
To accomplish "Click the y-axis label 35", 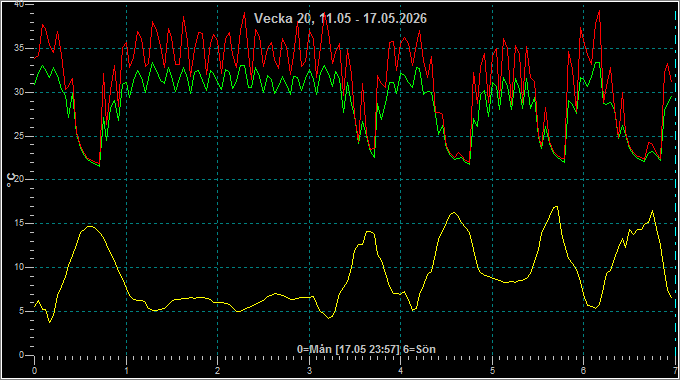I will point(19,48).
